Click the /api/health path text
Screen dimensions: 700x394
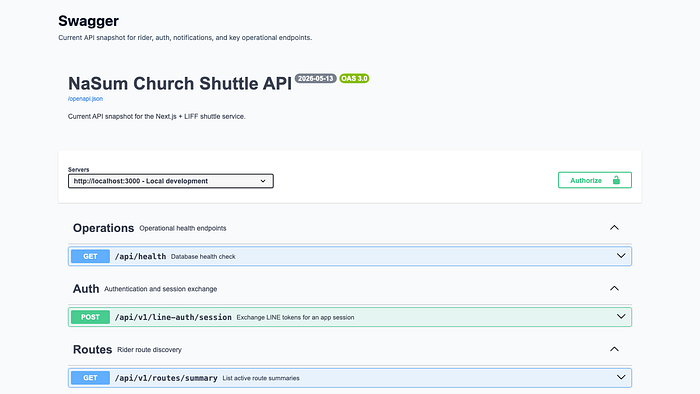pos(140,257)
